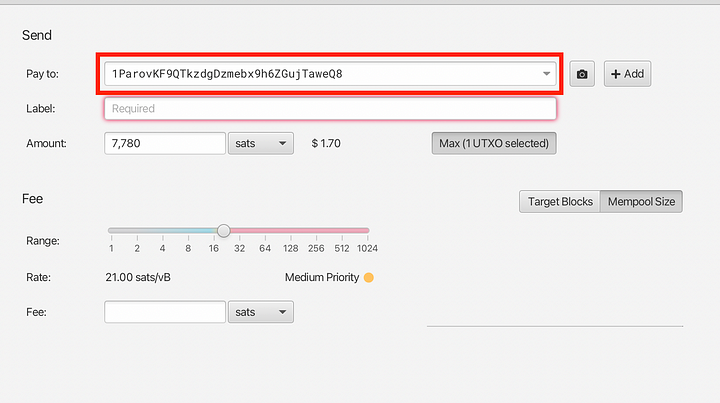Click the 21.00 sats/vB rate text
Screen dimensions: 720x403
click(138, 277)
